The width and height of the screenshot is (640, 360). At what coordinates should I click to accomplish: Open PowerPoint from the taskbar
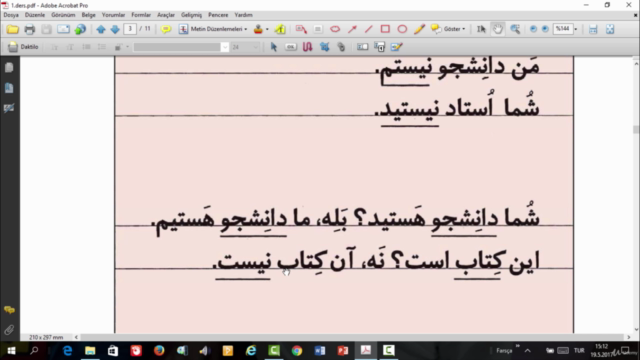(x=343, y=351)
